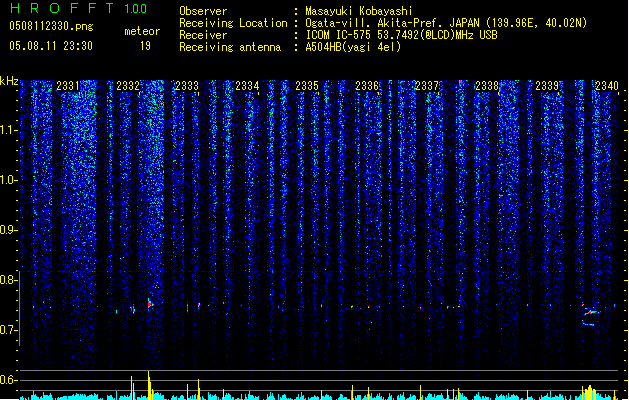Click the Observer label
Viewport: 629px width, 400px height.
[203, 11]
